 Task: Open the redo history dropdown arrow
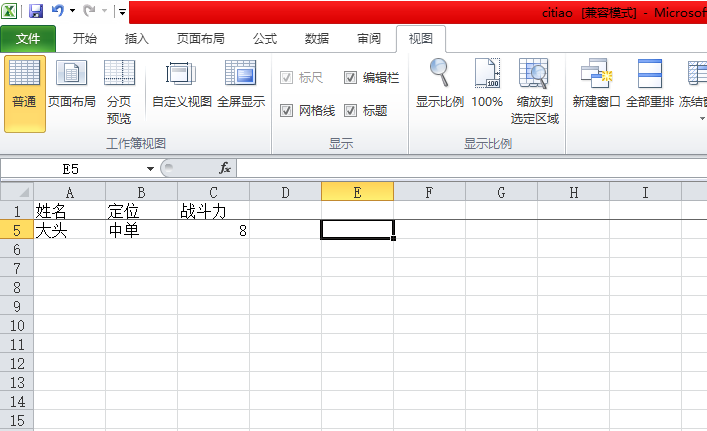point(104,11)
